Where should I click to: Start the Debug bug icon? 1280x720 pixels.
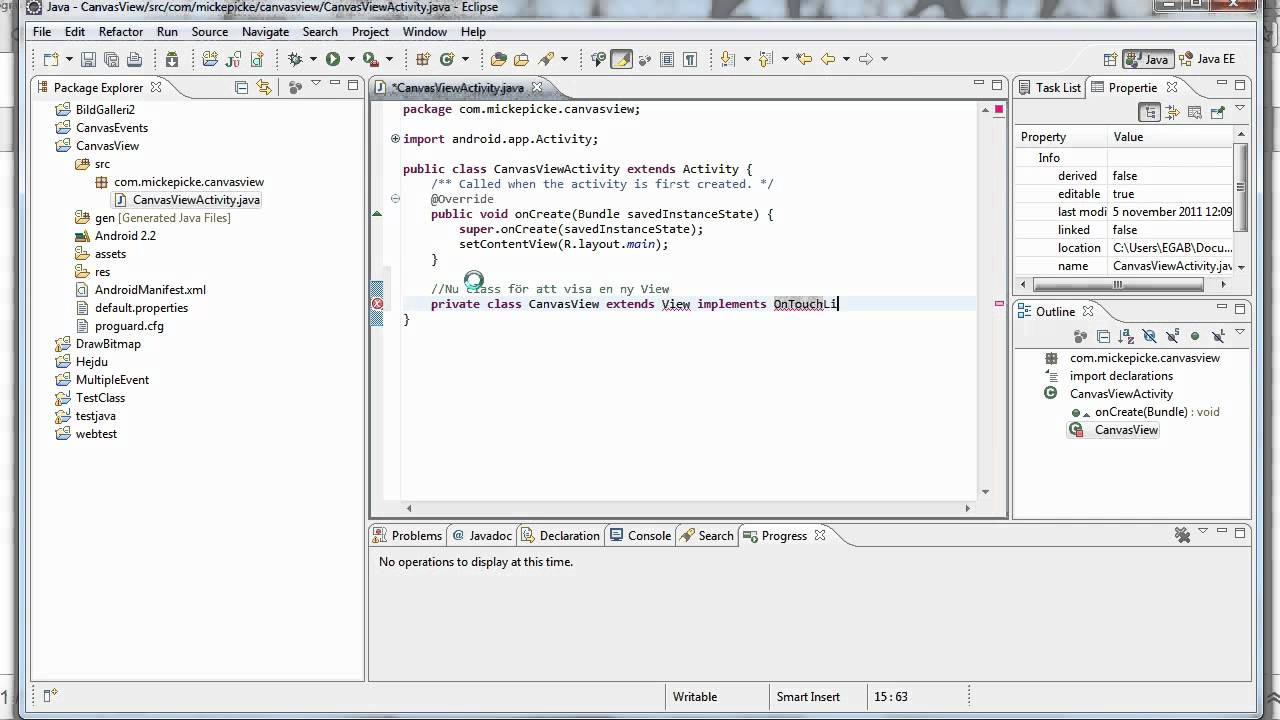click(x=295, y=59)
